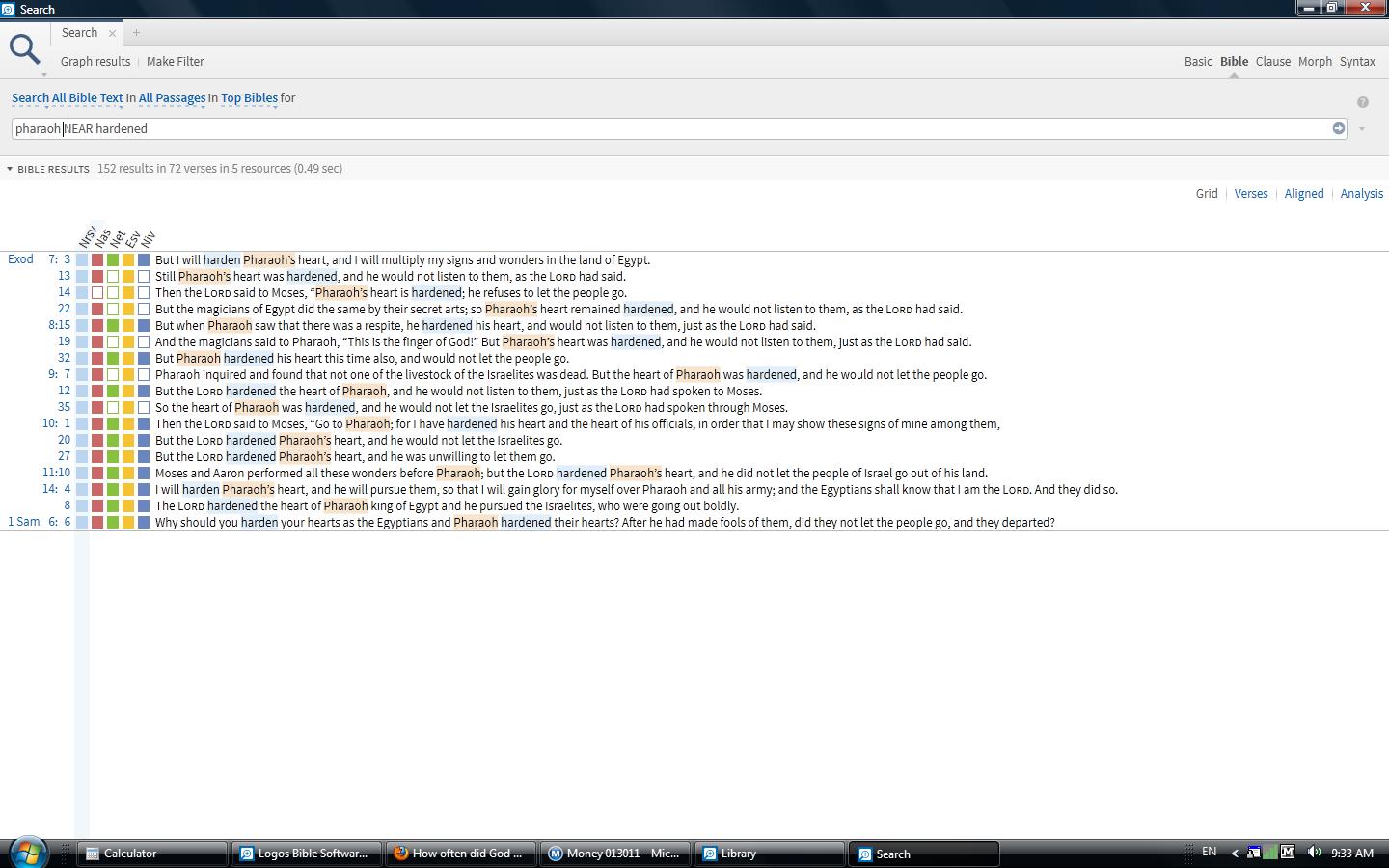Click the '152 results in 72 verses' summary
This screenshot has width=1389, height=868.
[220, 169]
